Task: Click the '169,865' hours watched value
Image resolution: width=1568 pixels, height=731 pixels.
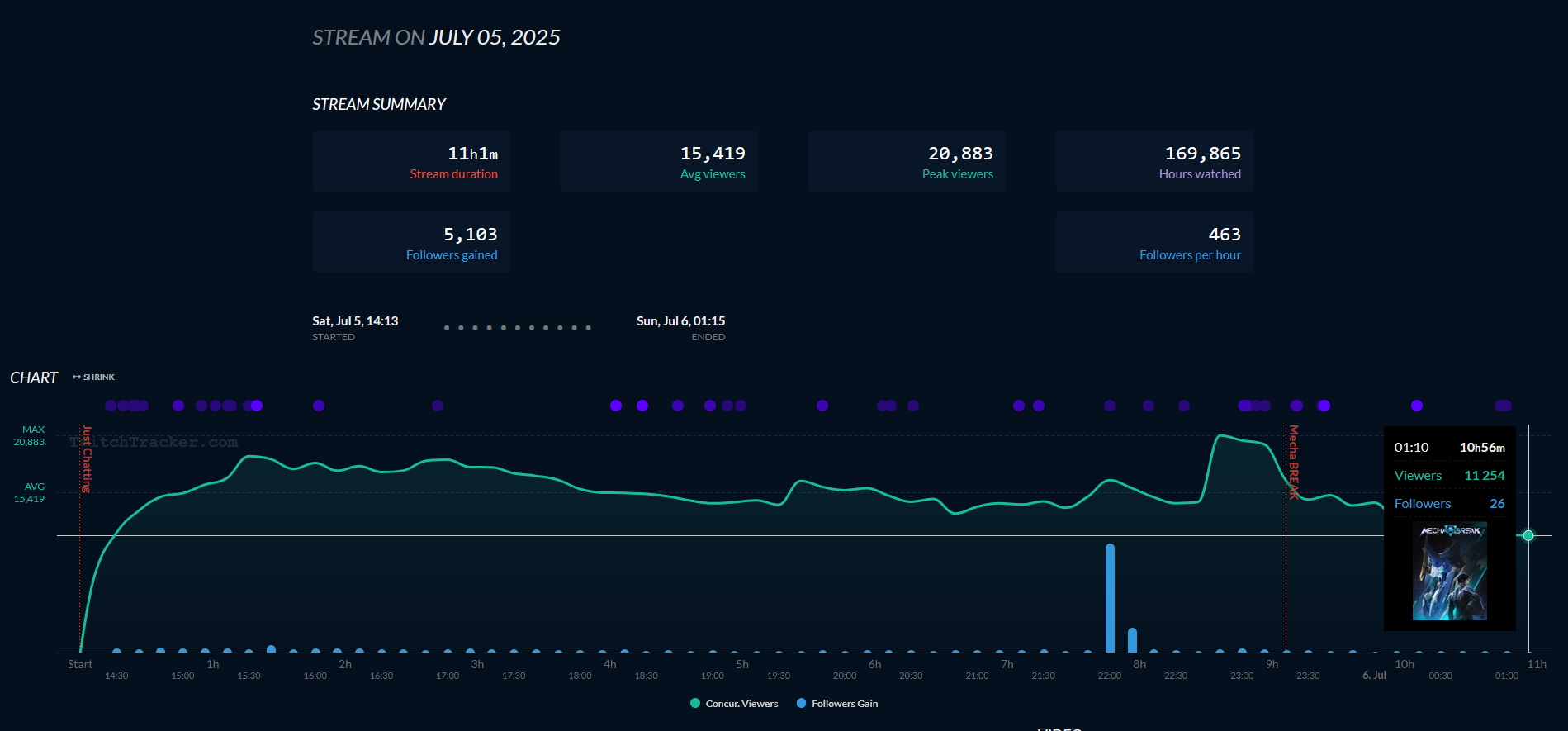Action: tap(1203, 154)
